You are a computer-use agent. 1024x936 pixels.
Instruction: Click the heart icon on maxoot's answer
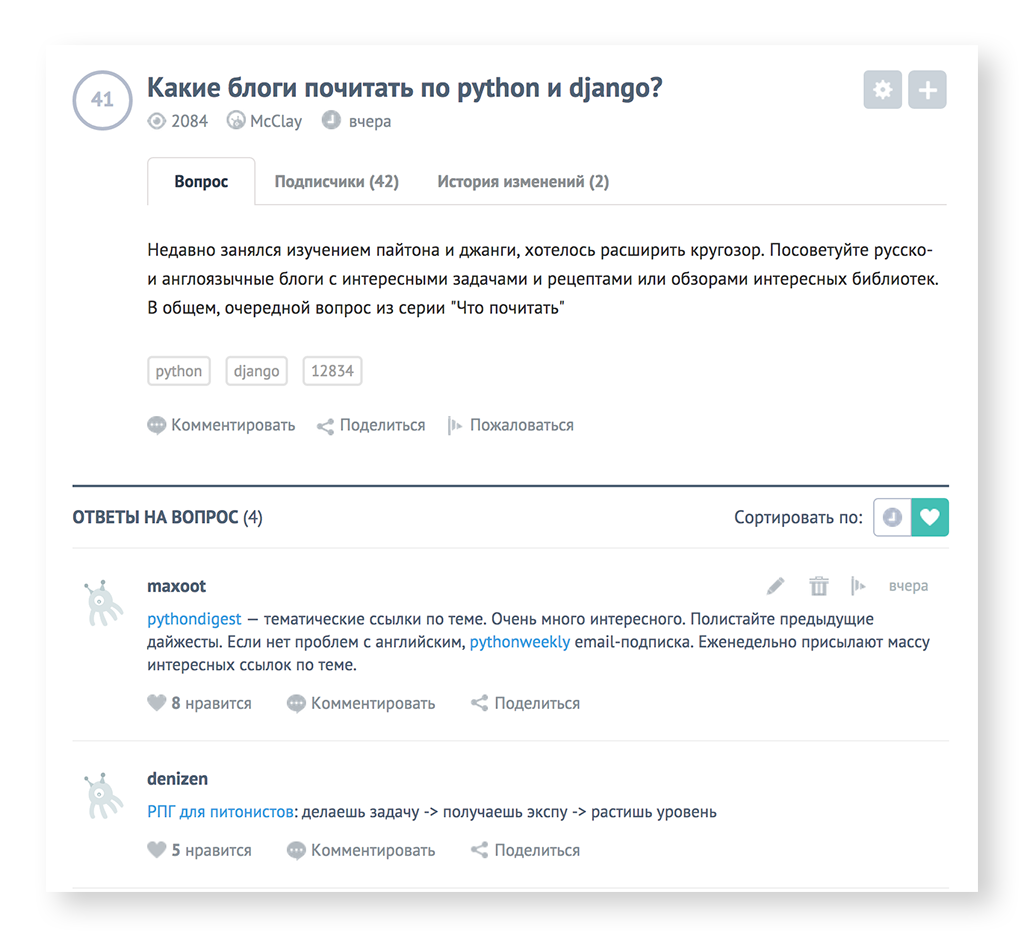coord(156,703)
